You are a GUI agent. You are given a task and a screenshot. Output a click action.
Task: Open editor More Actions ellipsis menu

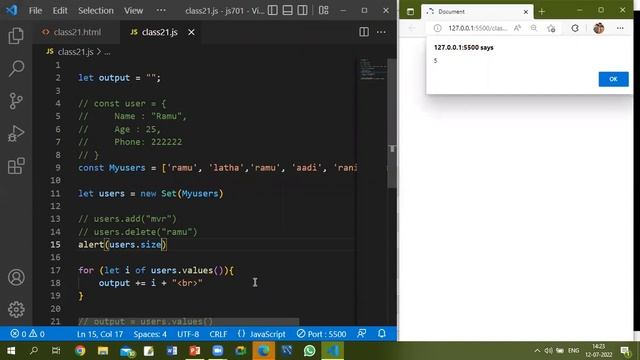click(381, 32)
